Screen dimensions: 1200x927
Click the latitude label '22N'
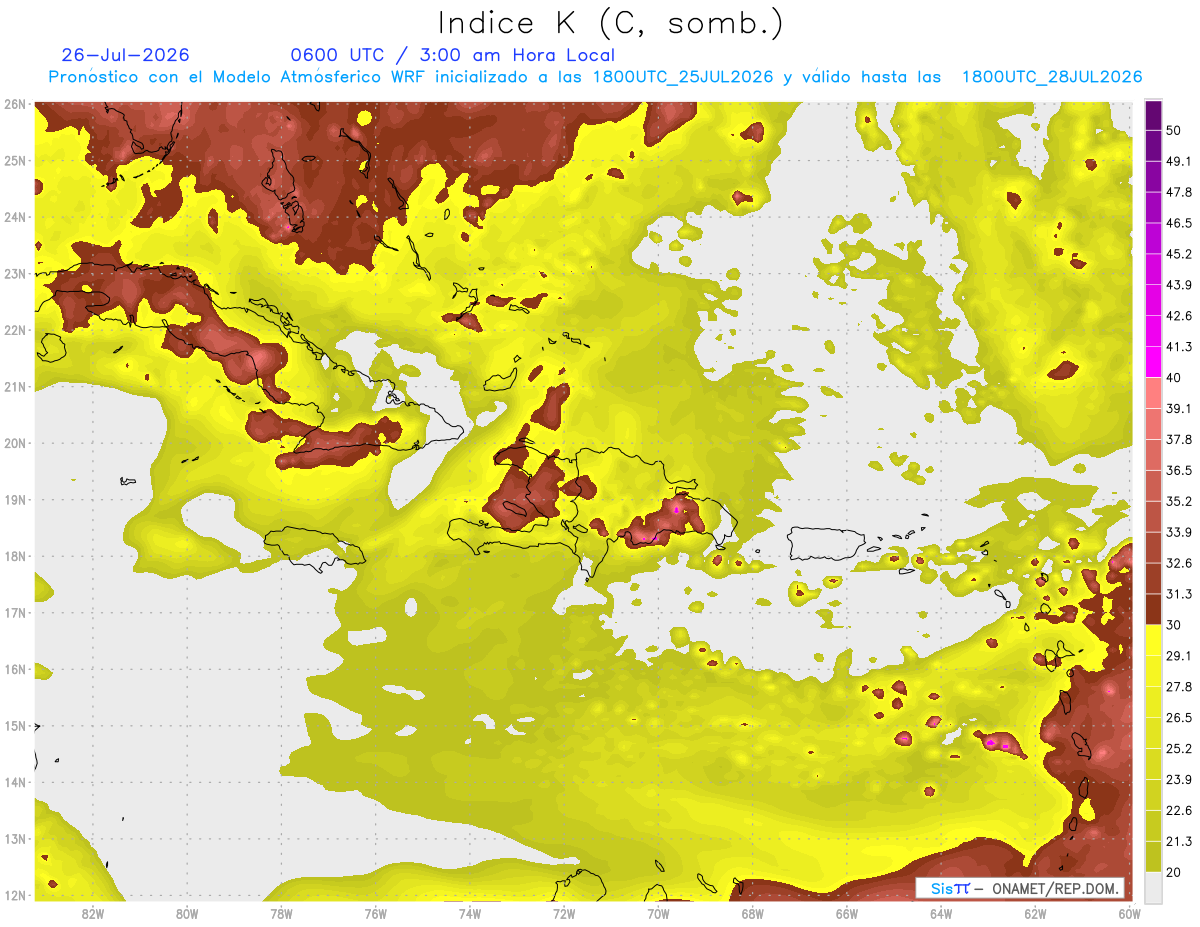click(15, 330)
